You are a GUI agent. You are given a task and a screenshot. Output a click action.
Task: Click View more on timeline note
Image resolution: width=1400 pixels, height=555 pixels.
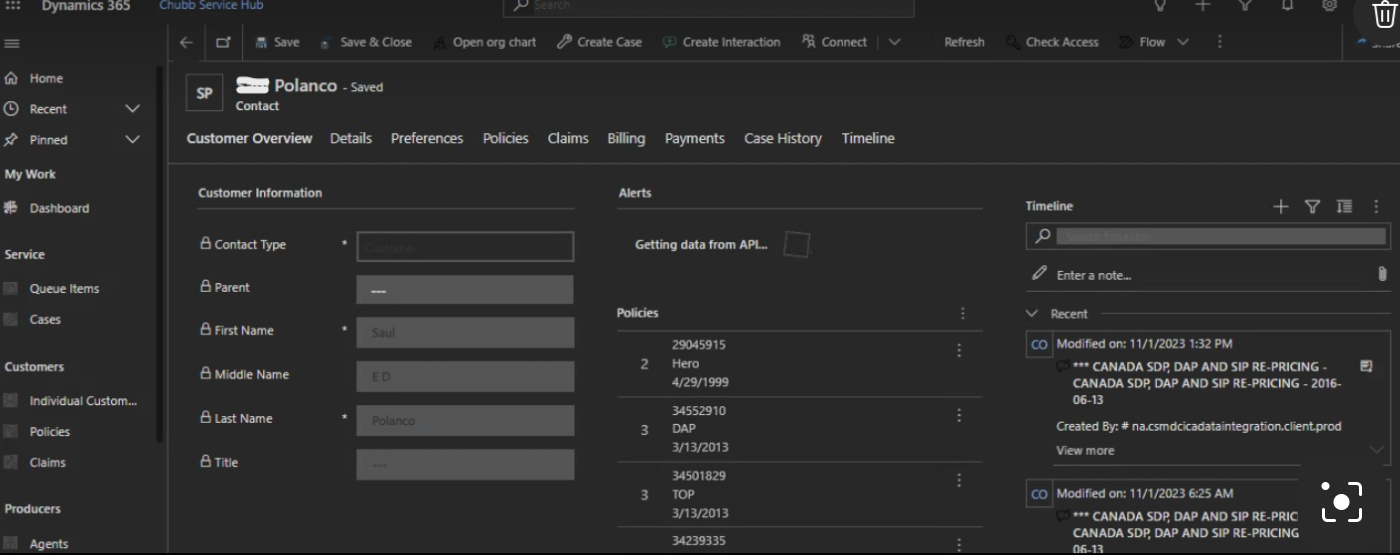1085,450
